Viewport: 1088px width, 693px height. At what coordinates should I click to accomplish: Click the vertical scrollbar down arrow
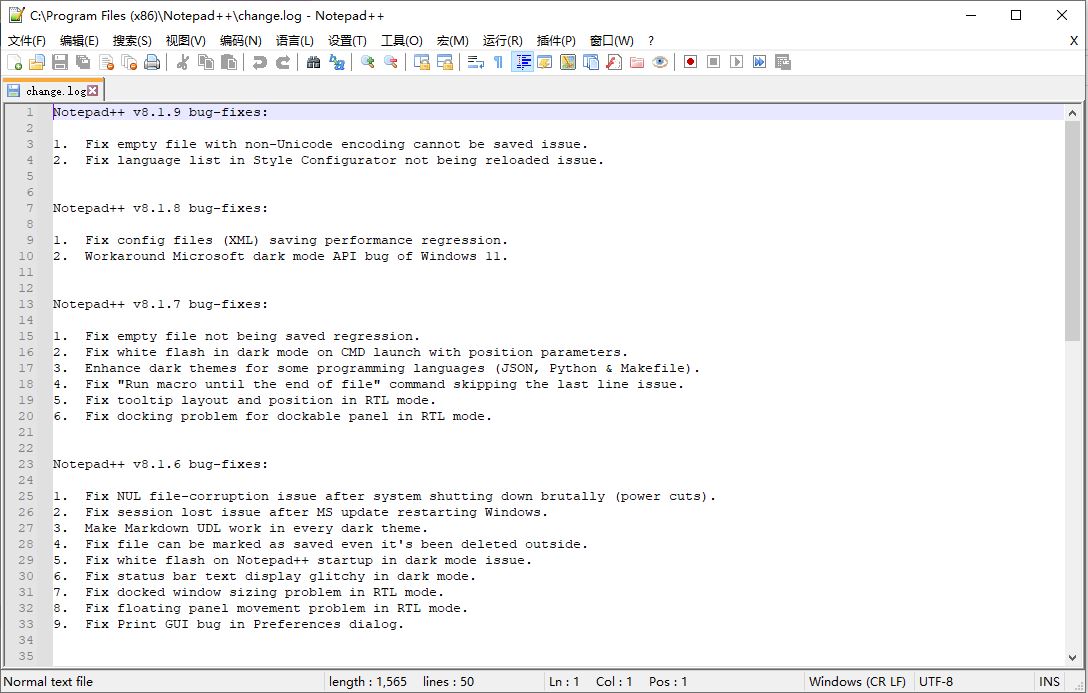tap(1072, 657)
